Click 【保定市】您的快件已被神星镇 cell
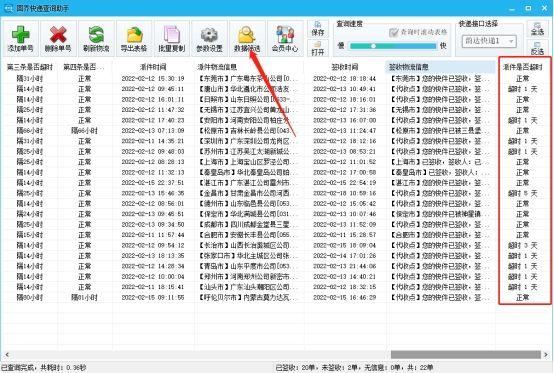 (x=440, y=214)
